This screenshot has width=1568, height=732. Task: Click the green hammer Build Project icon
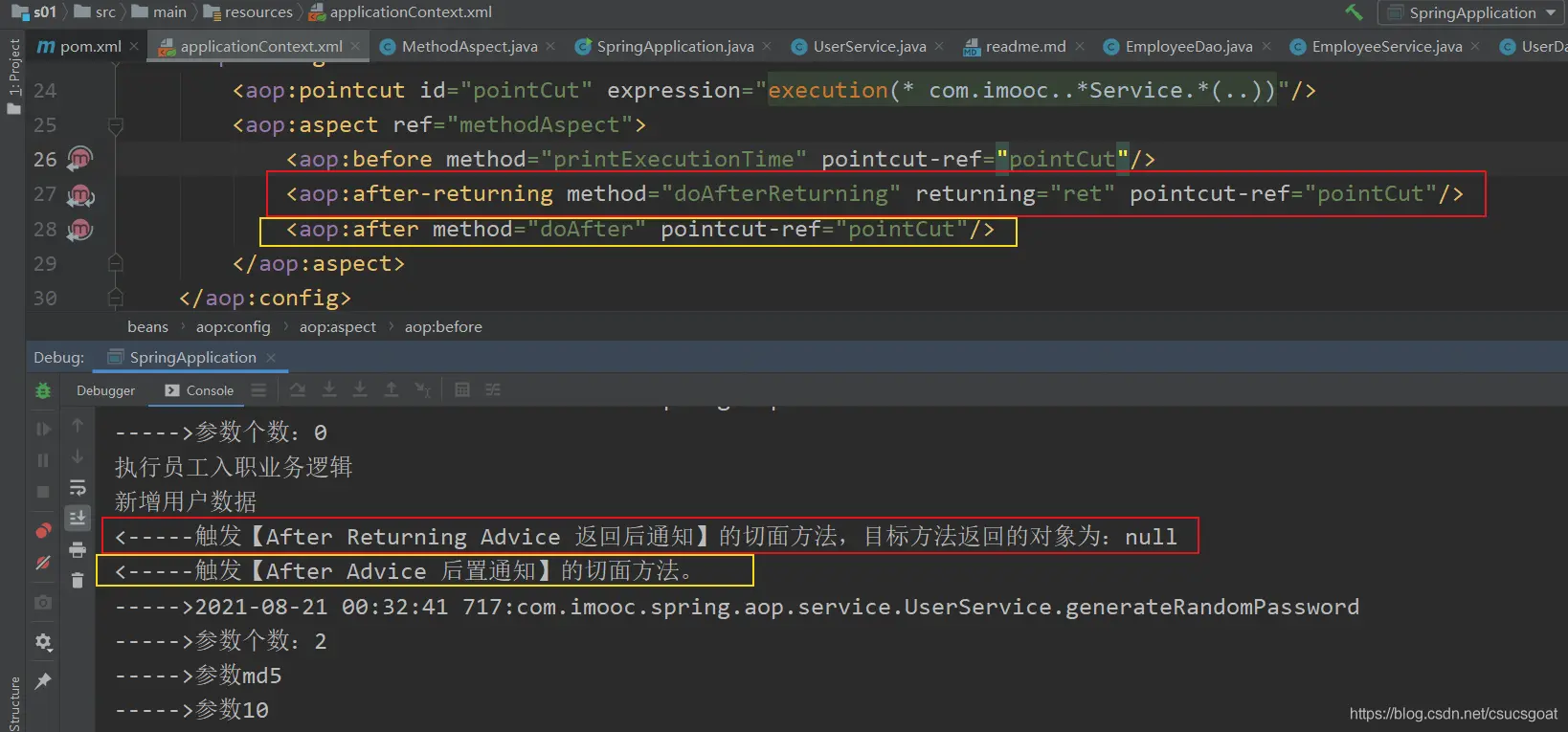[x=1354, y=12]
